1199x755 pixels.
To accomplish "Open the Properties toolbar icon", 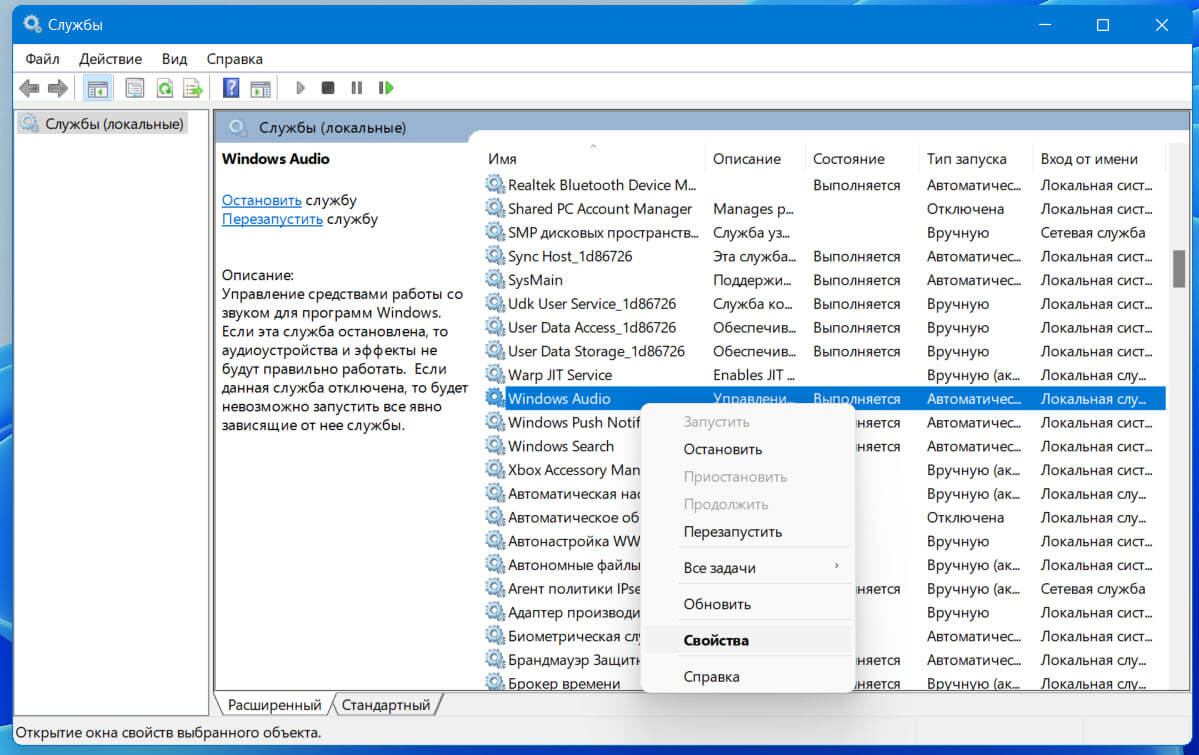I will click(x=135, y=88).
